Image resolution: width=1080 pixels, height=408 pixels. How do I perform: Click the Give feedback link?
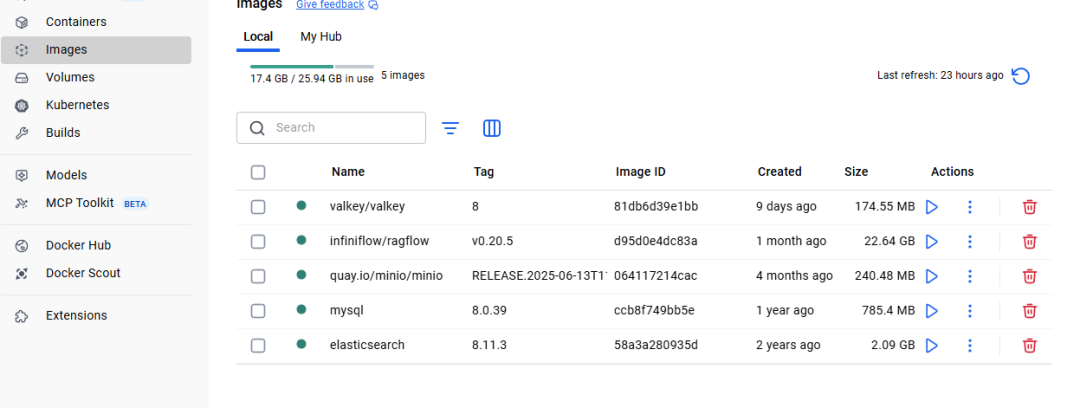point(330,5)
